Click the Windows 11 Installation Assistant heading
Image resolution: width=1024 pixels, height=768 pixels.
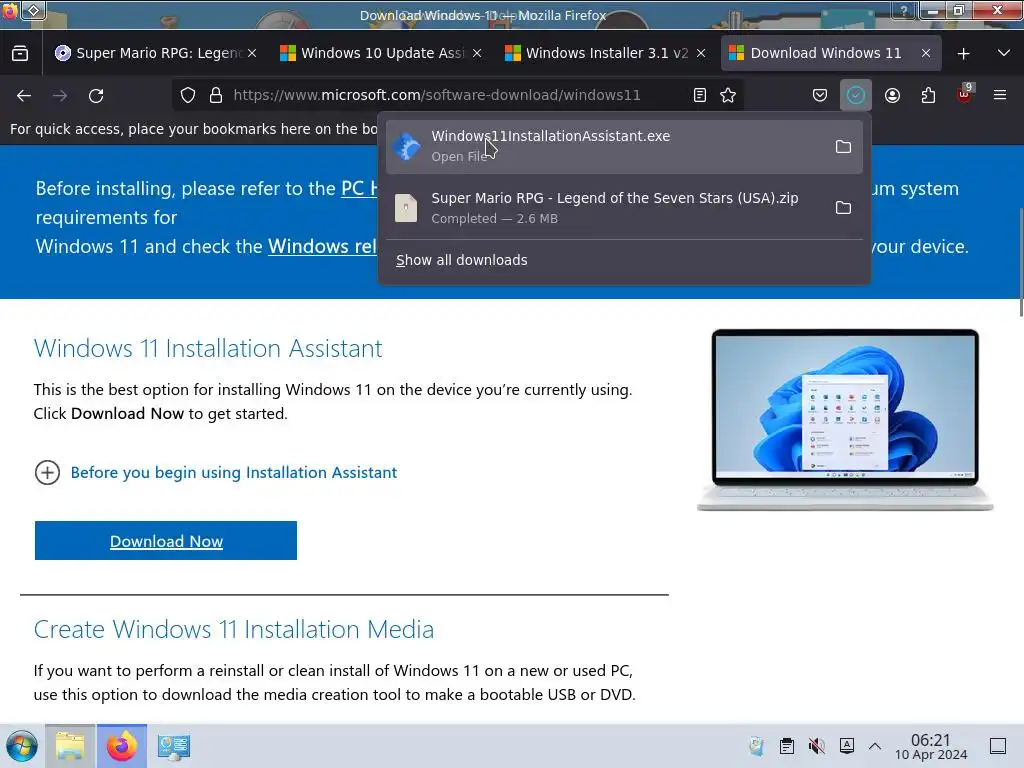(208, 348)
